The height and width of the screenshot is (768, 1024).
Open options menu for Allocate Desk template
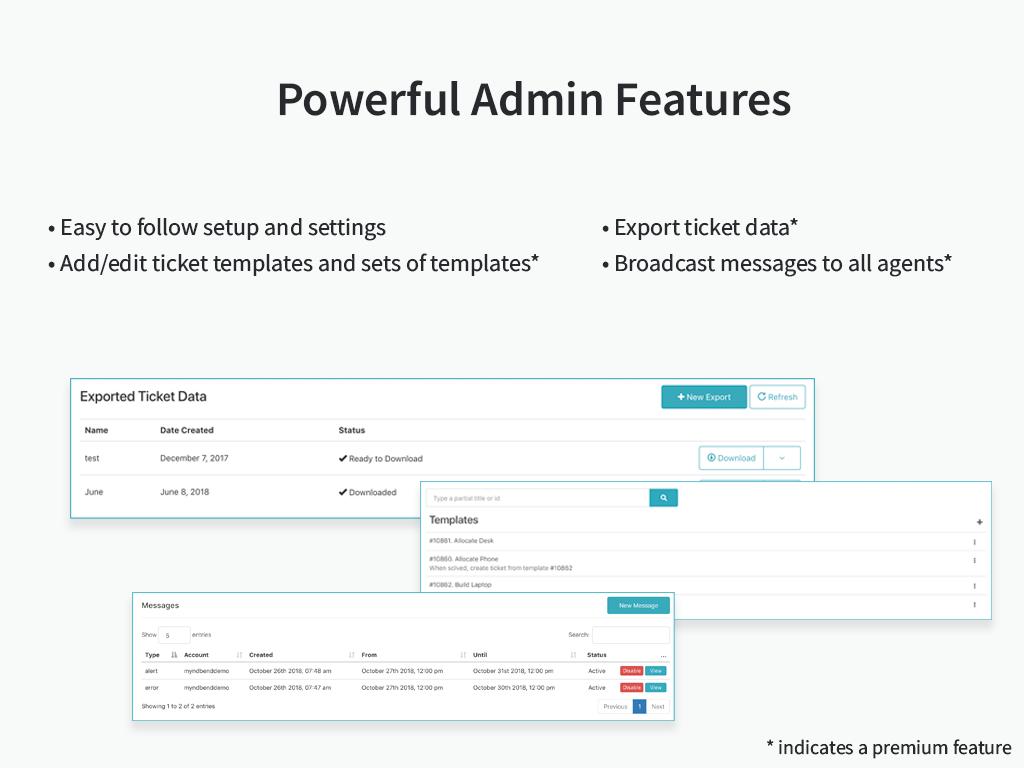click(974, 542)
